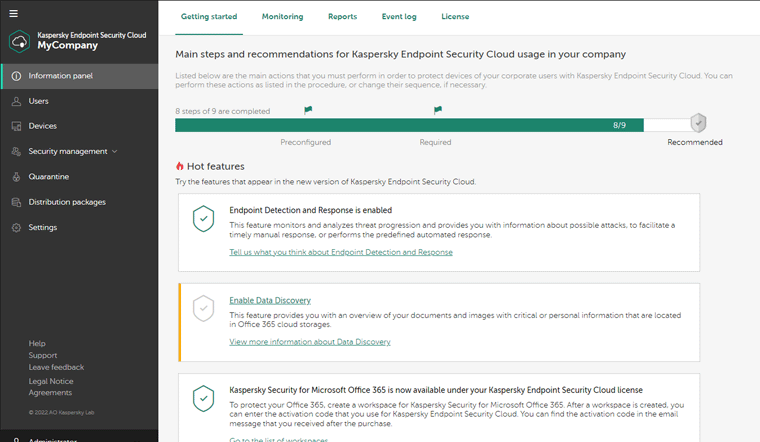Image resolution: width=760 pixels, height=442 pixels.
Task: Click the Required green flag marker
Action: 438,110
